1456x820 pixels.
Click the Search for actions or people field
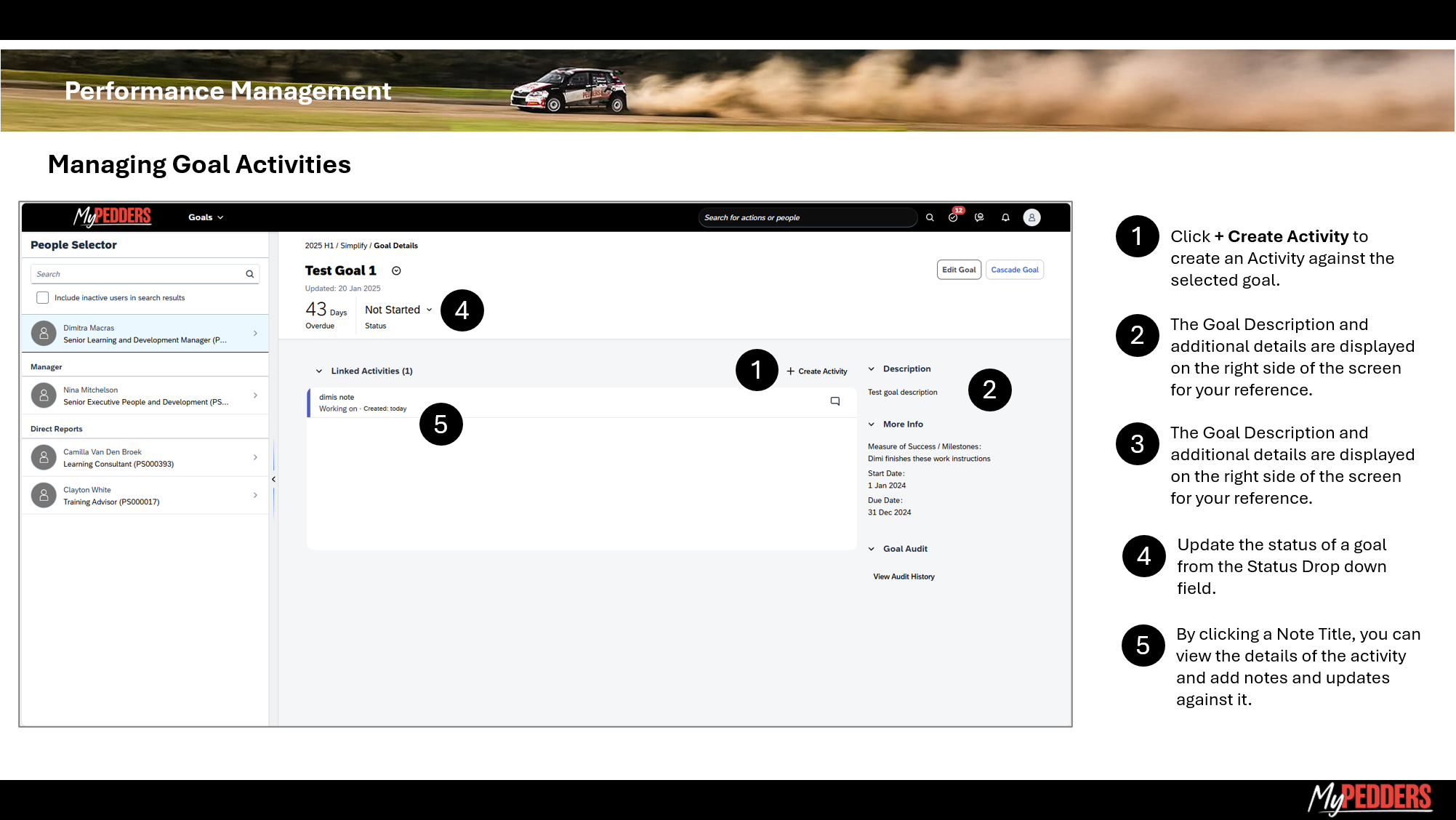(807, 217)
